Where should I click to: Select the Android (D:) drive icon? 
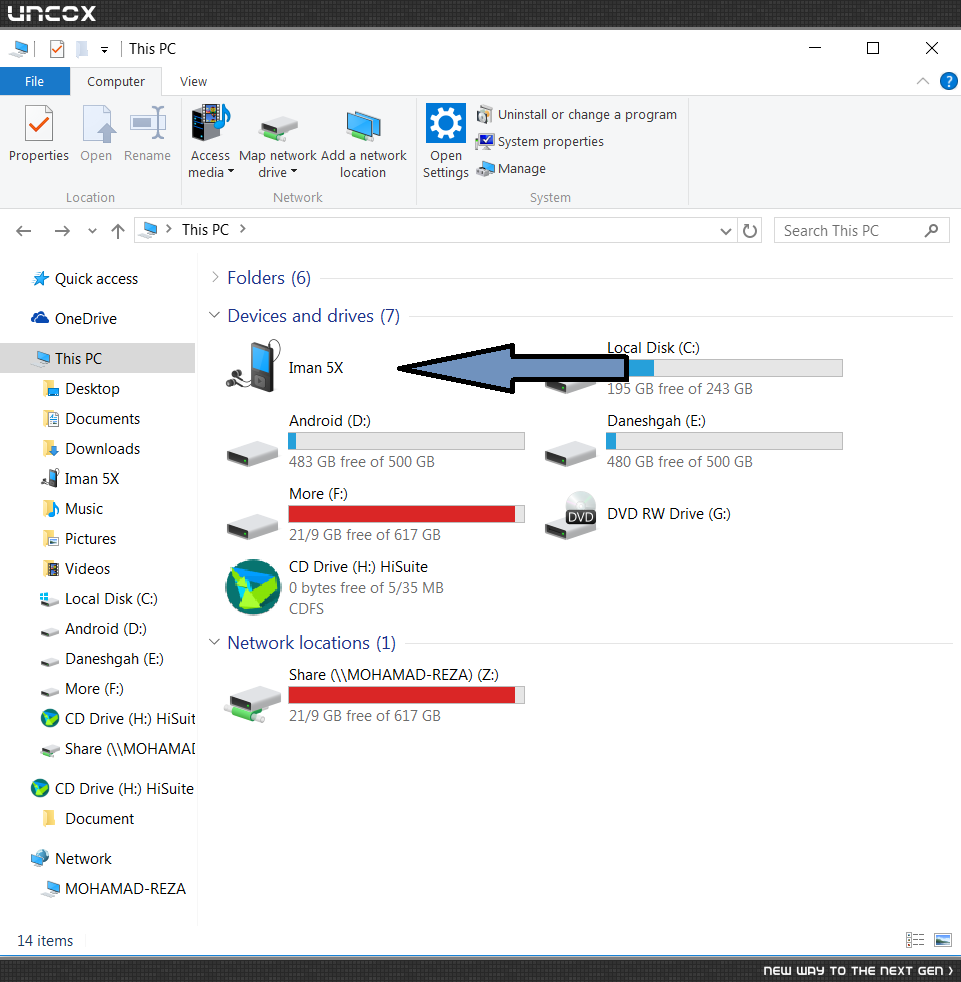coord(252,453)
